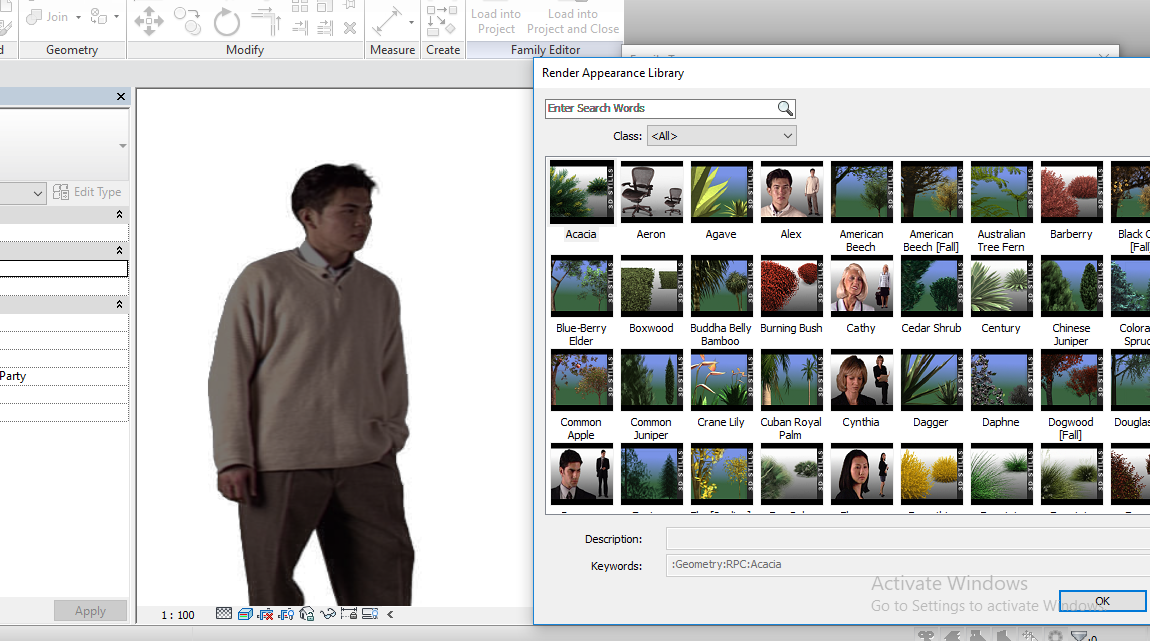This screenshot has height=641, width=1150.
Task: Toggle Show Crop Region visibility
Action: pyautogui.click(x=286, y=614)
